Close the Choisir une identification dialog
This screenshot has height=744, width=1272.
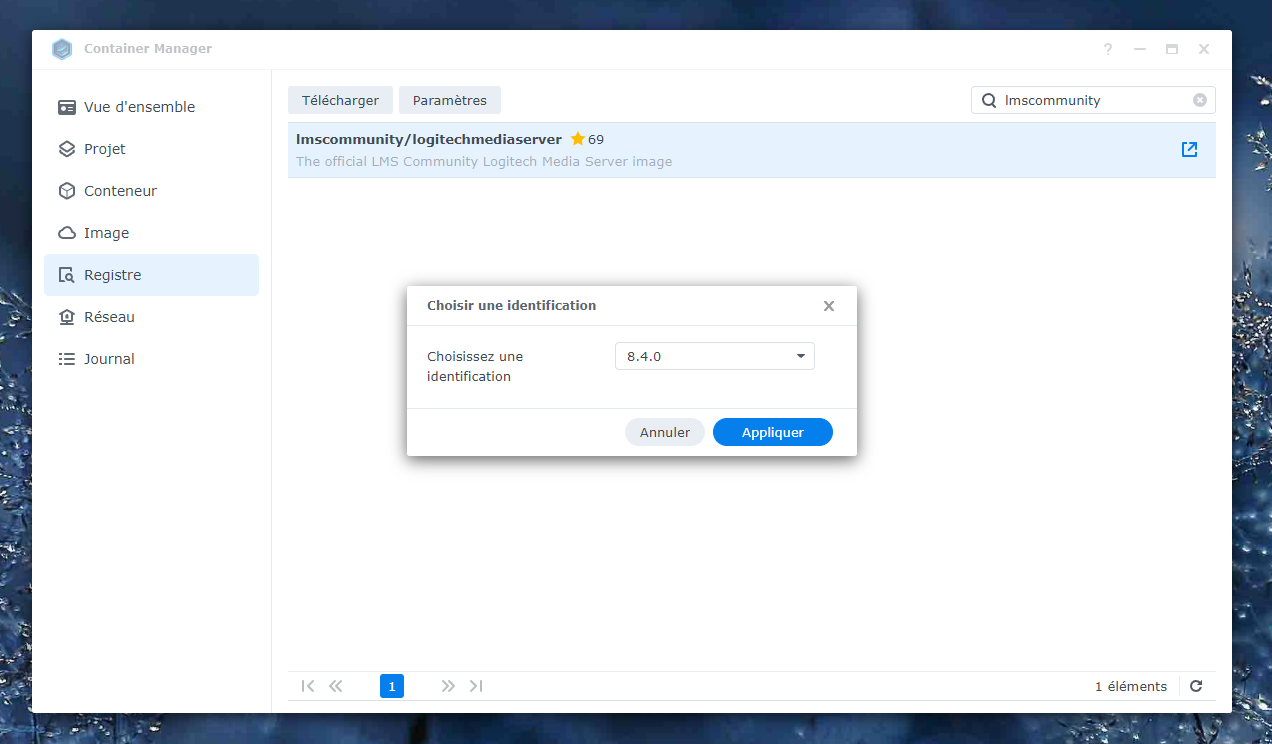pos(829,306)
